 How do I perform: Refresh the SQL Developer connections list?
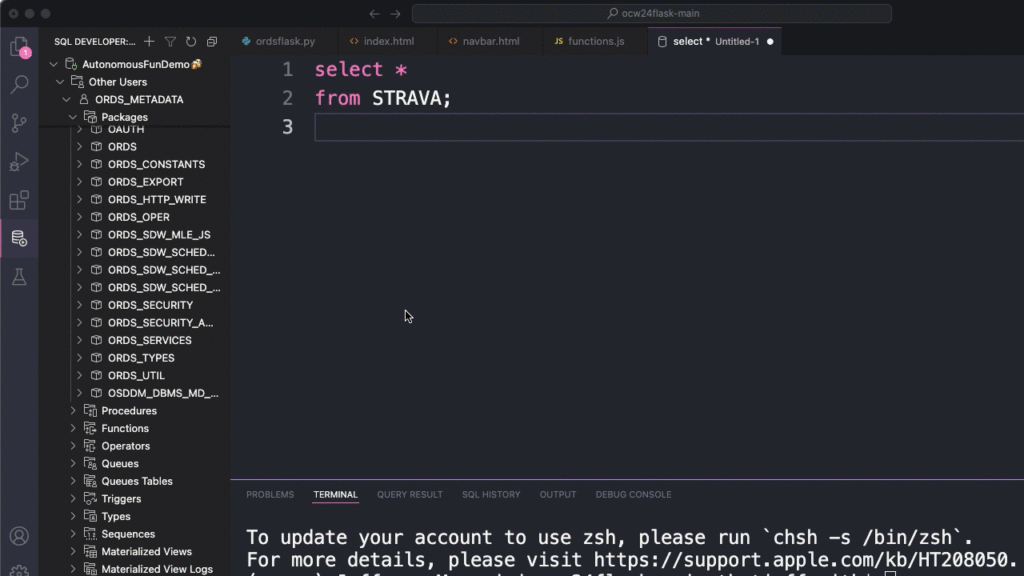point(191,42)
